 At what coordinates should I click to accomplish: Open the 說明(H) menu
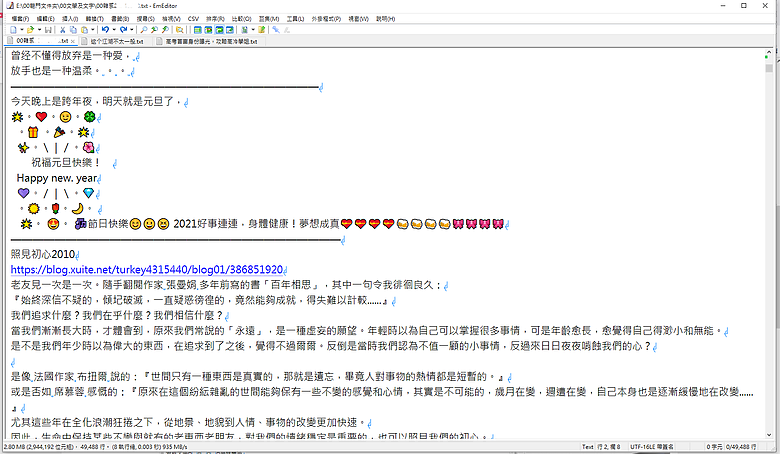[386, 19]
